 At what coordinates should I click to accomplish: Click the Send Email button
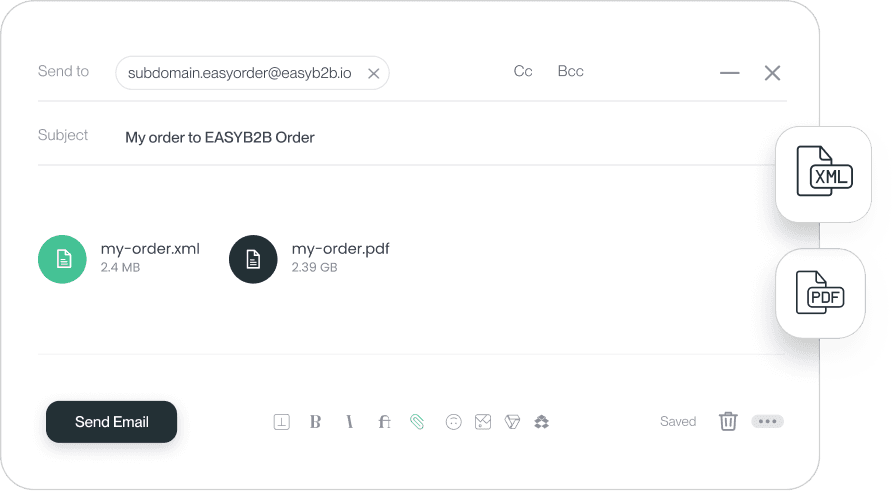111,422
